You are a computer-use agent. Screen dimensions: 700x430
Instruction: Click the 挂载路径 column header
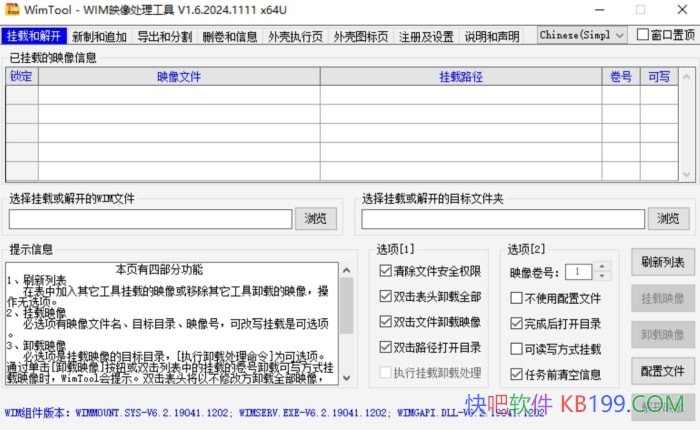tap(461, 76)
